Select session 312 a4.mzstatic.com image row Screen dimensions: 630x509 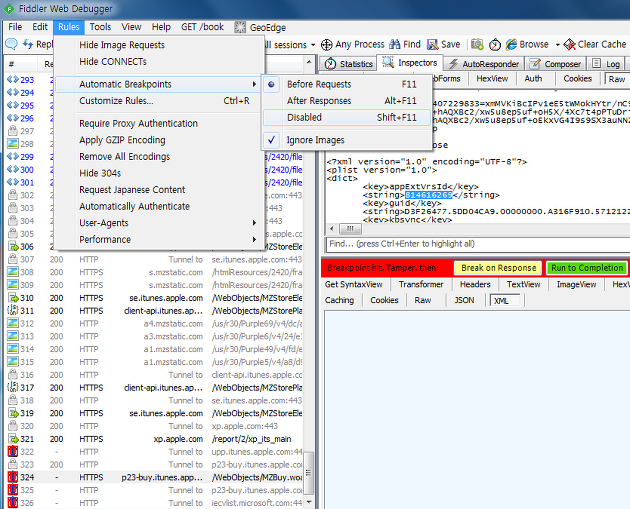click(x=155, y=323)
